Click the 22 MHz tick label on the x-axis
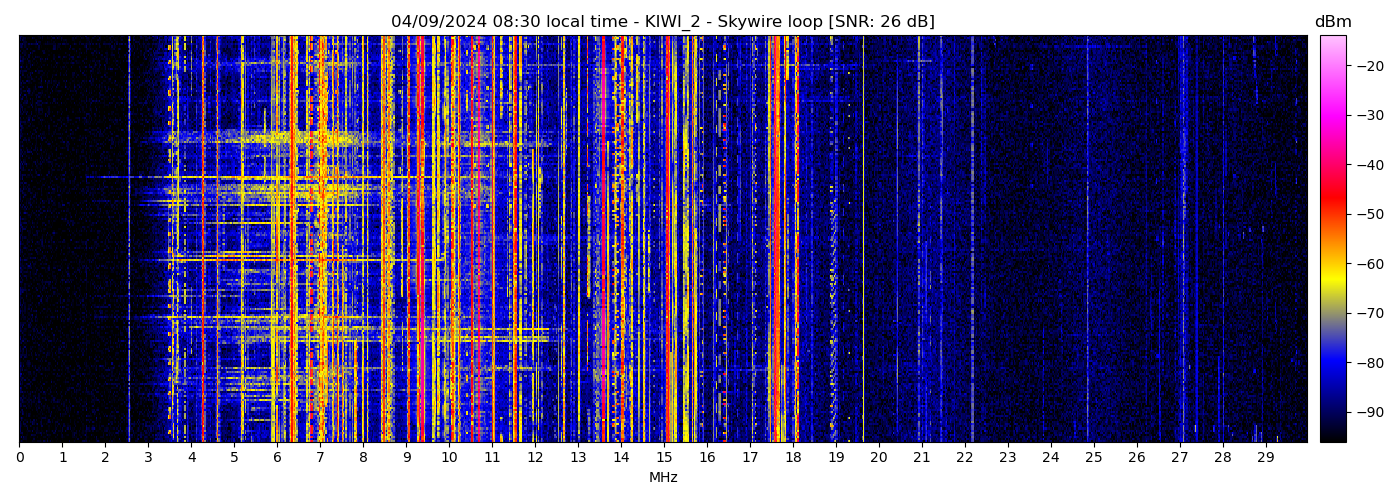This screenshot has width=1400, height=500. point(964,458)
